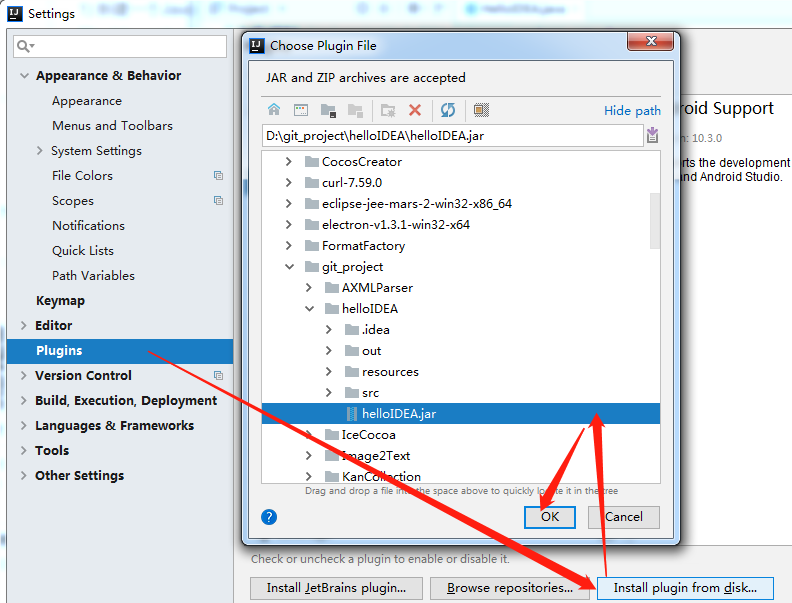Expand the src folder arrow
The image size is (792, 603).
(x=329, y=392)
